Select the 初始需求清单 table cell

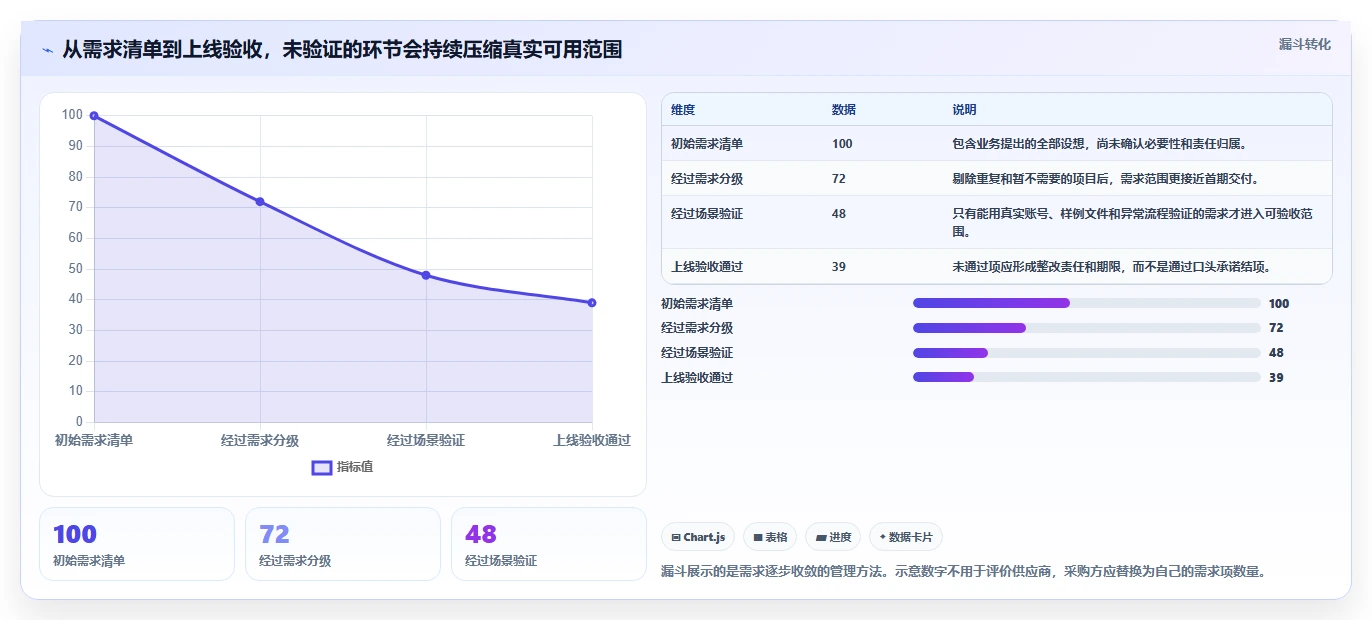tap(707, 144)
